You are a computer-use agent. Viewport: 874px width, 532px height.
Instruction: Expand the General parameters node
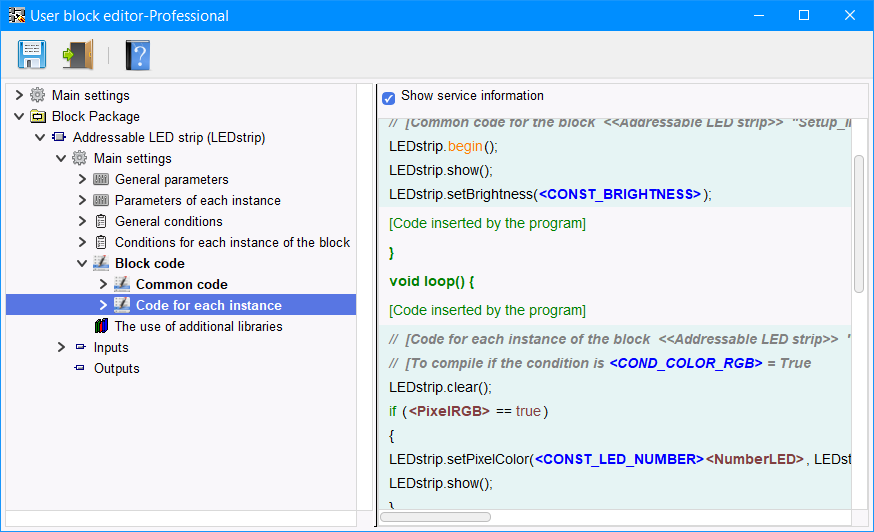click(x=82, y=180)
